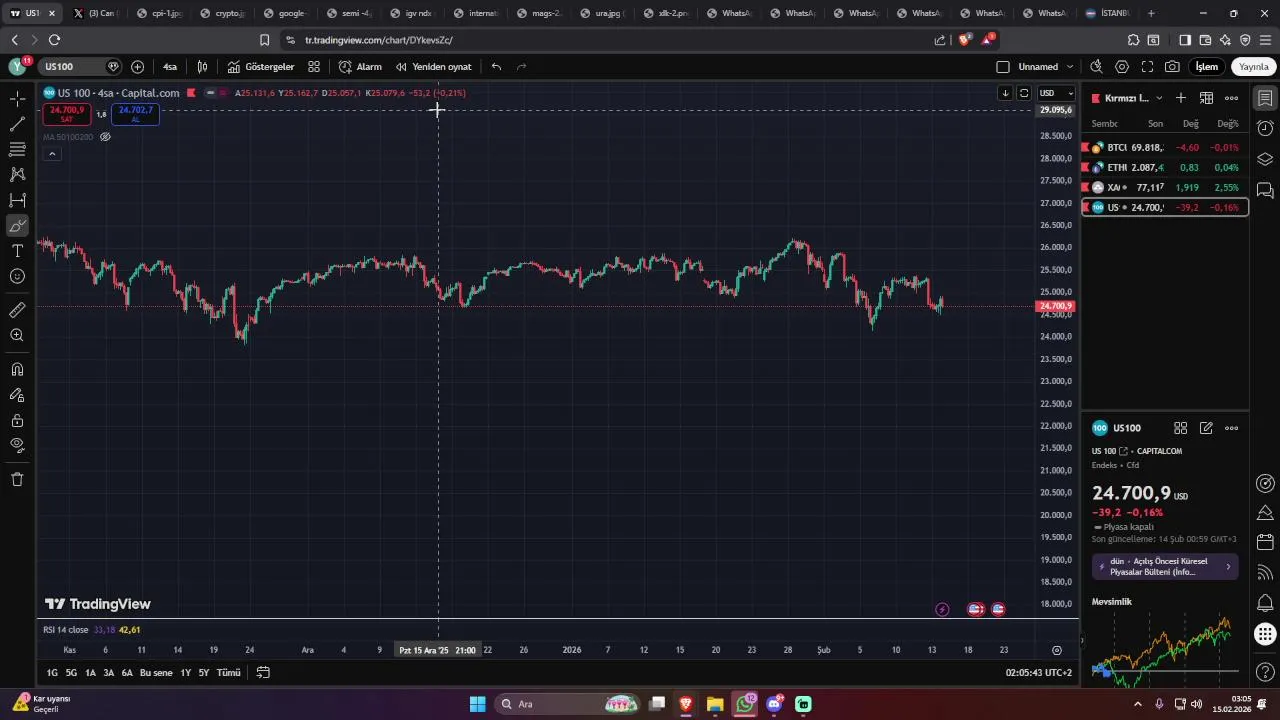Select the brush drawing tool
This screenshot has width=1280, height=720.
[x=17, y=226]
